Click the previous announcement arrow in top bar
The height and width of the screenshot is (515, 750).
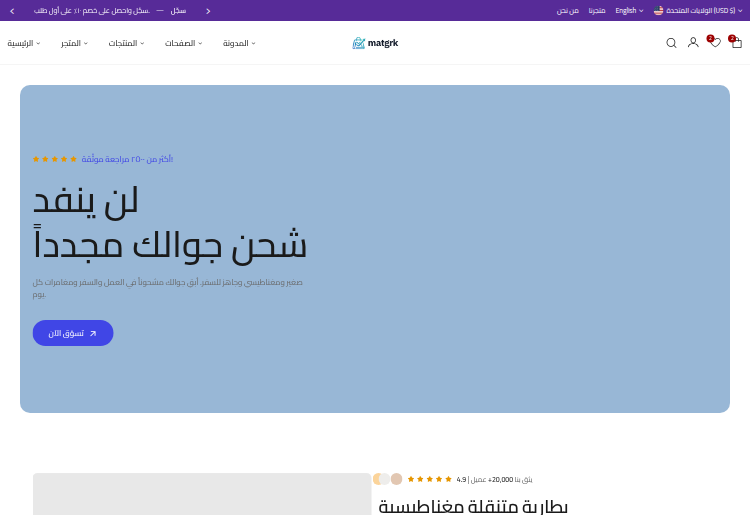[12, 11]
